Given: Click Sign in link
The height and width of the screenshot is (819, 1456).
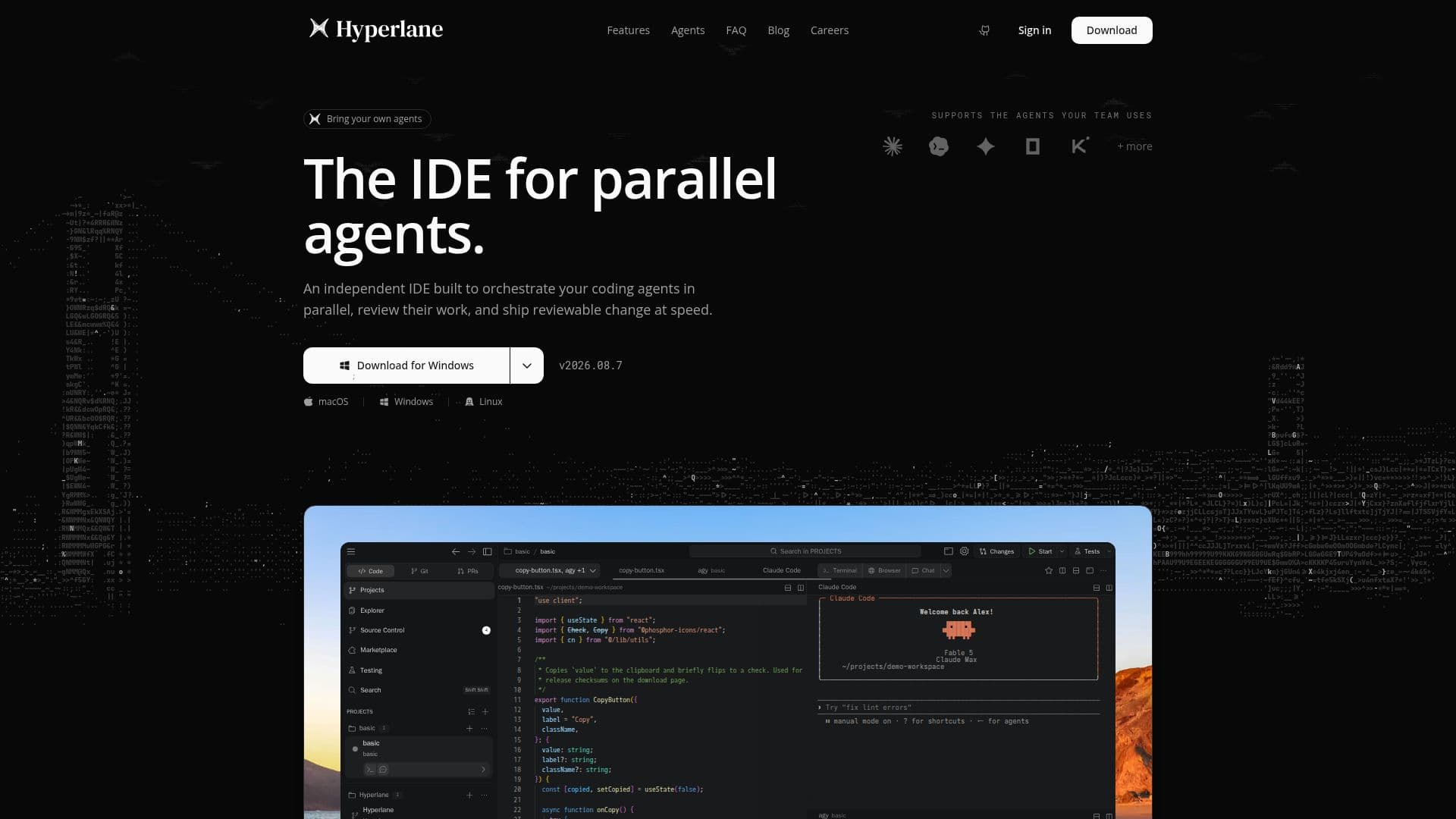Looking at the screenshot, I should pyautogui.click(x=1034, y=30).
